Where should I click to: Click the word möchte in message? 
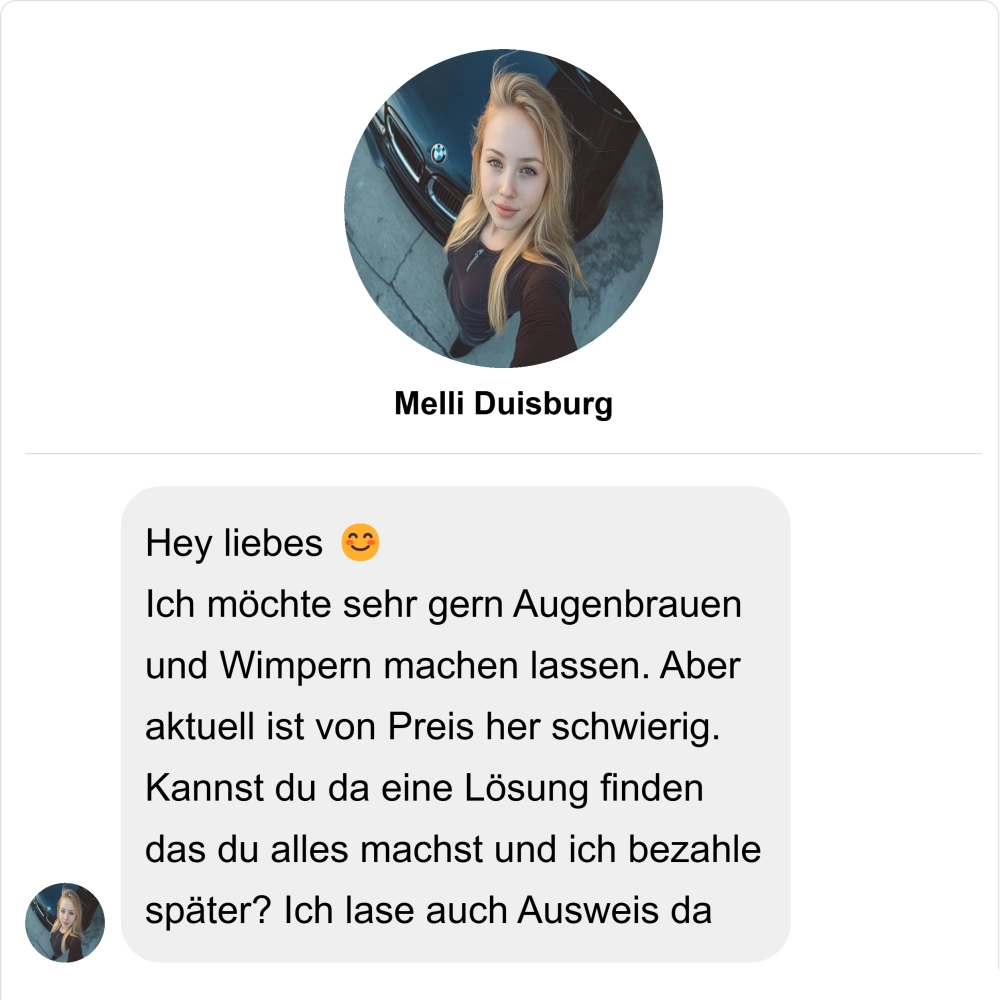[269, 604]
